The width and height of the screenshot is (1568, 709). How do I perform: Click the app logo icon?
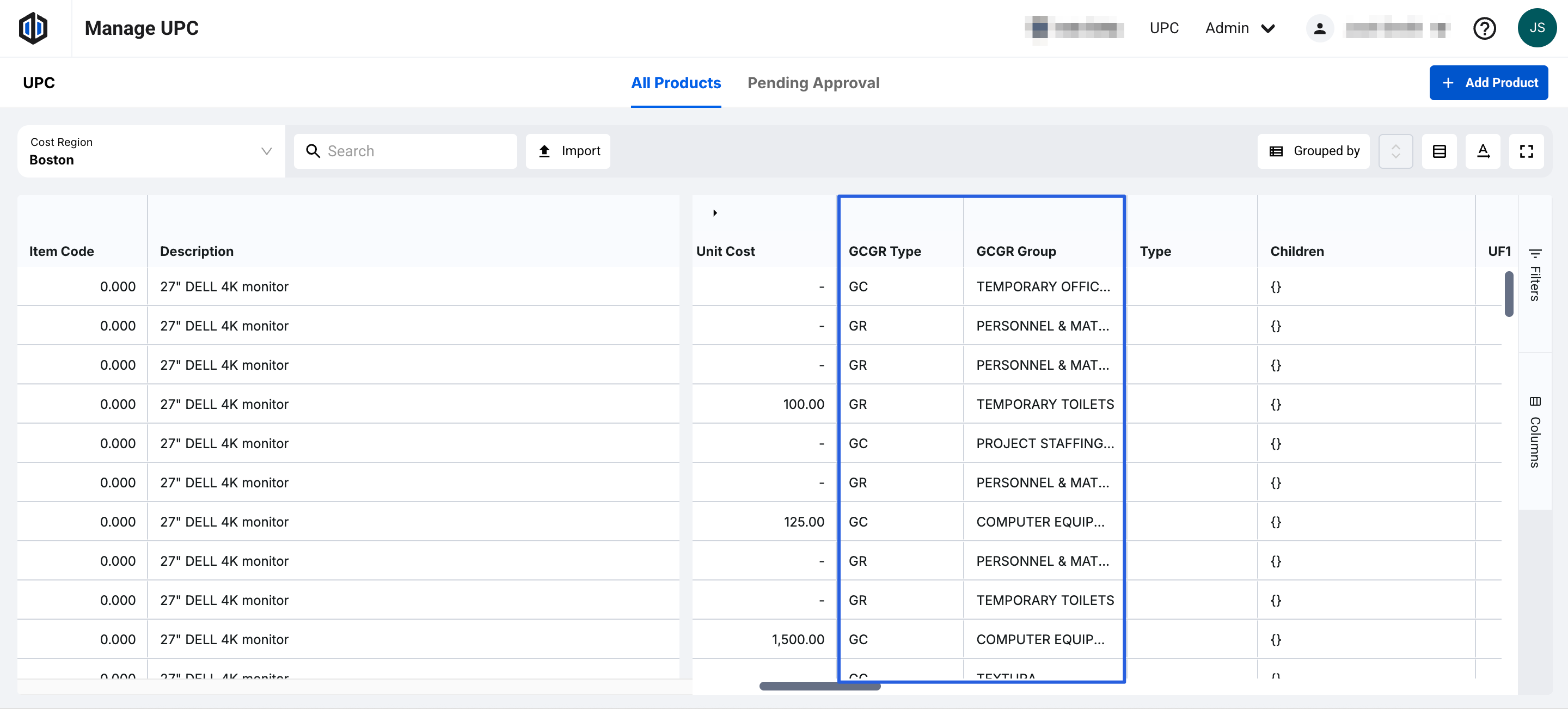click(x=33, y=28)
